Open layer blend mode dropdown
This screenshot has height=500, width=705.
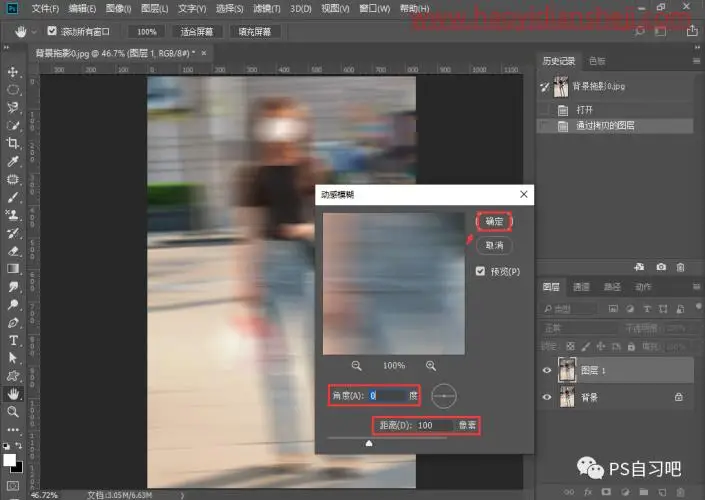pos(579,328)
